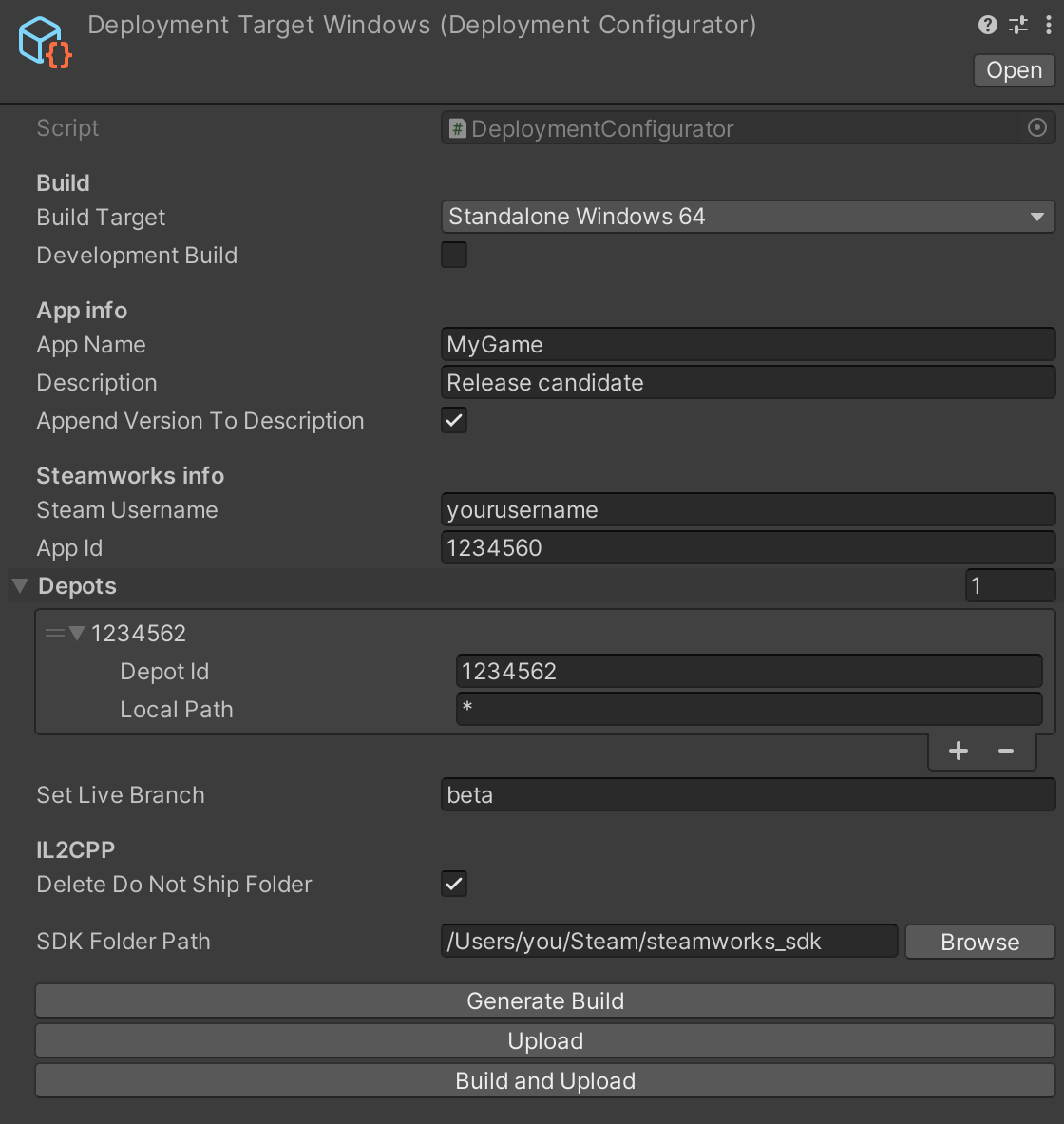
Task: Click the Set Live Branch label
Action: [x=121, y=795]
